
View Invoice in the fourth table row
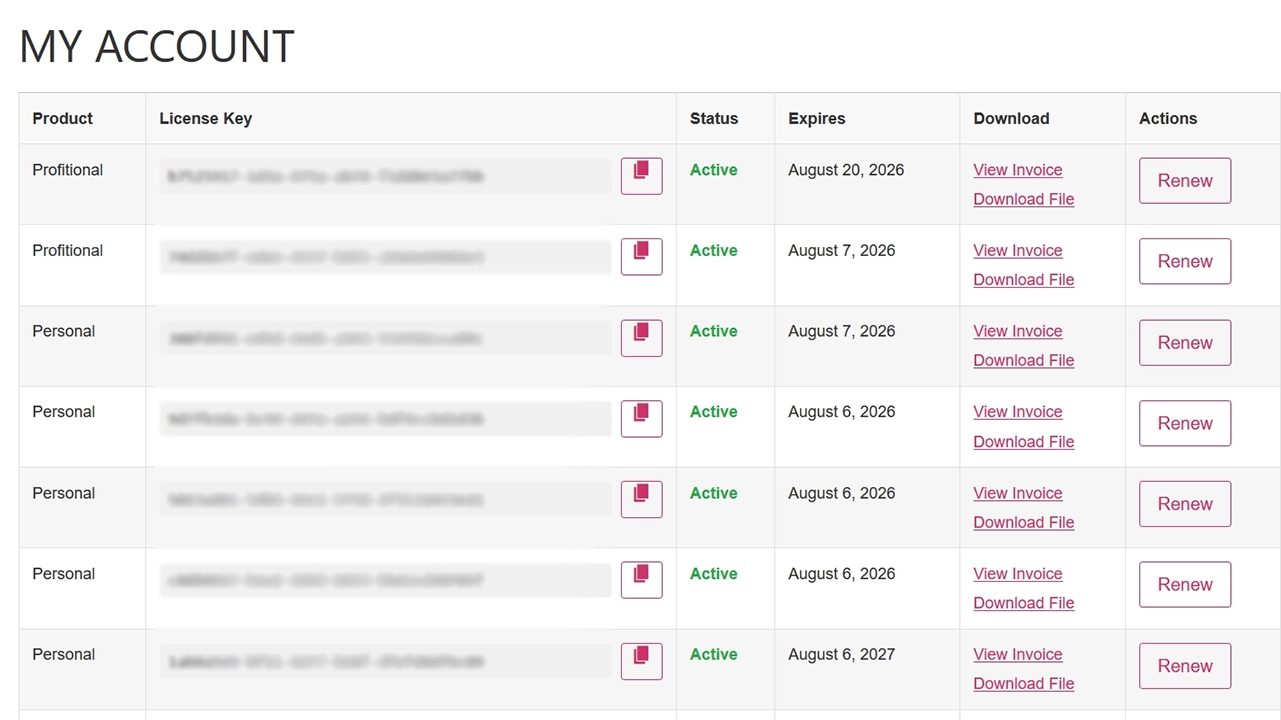(1017, 412)
